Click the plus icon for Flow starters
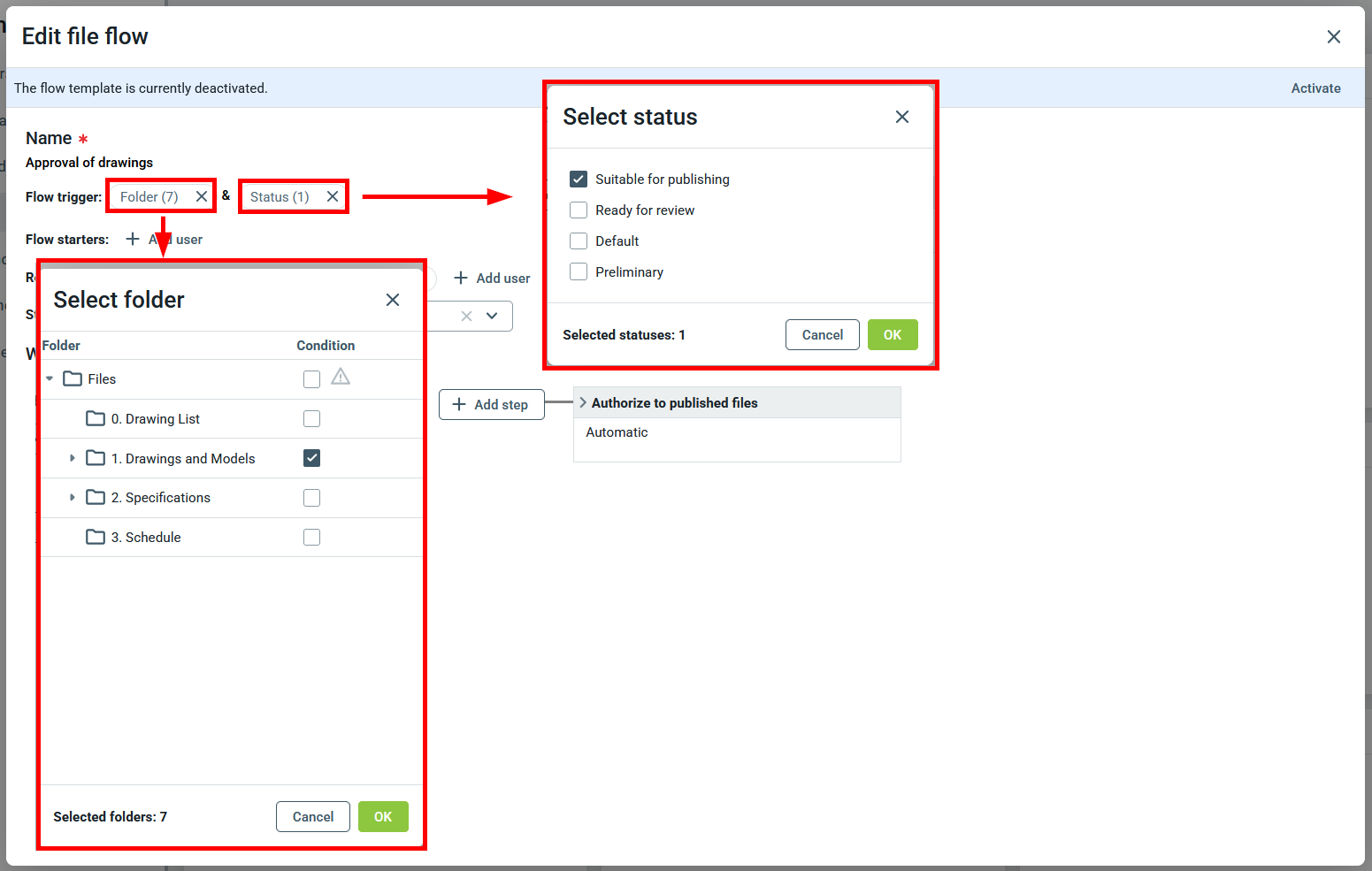The width and height of the screenshot is (1372, 871). pos(133,239)
